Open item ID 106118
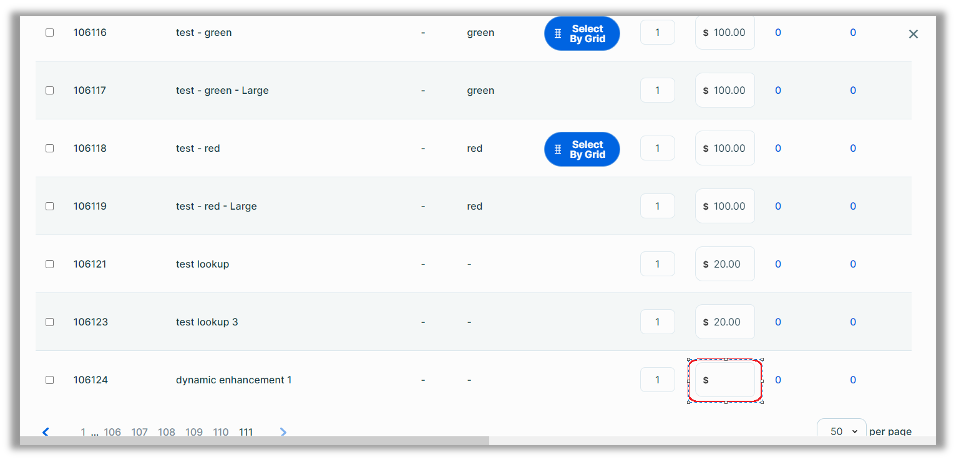Image resolution: width=956 pixels, height=460 pixels. tap(90, 149)
